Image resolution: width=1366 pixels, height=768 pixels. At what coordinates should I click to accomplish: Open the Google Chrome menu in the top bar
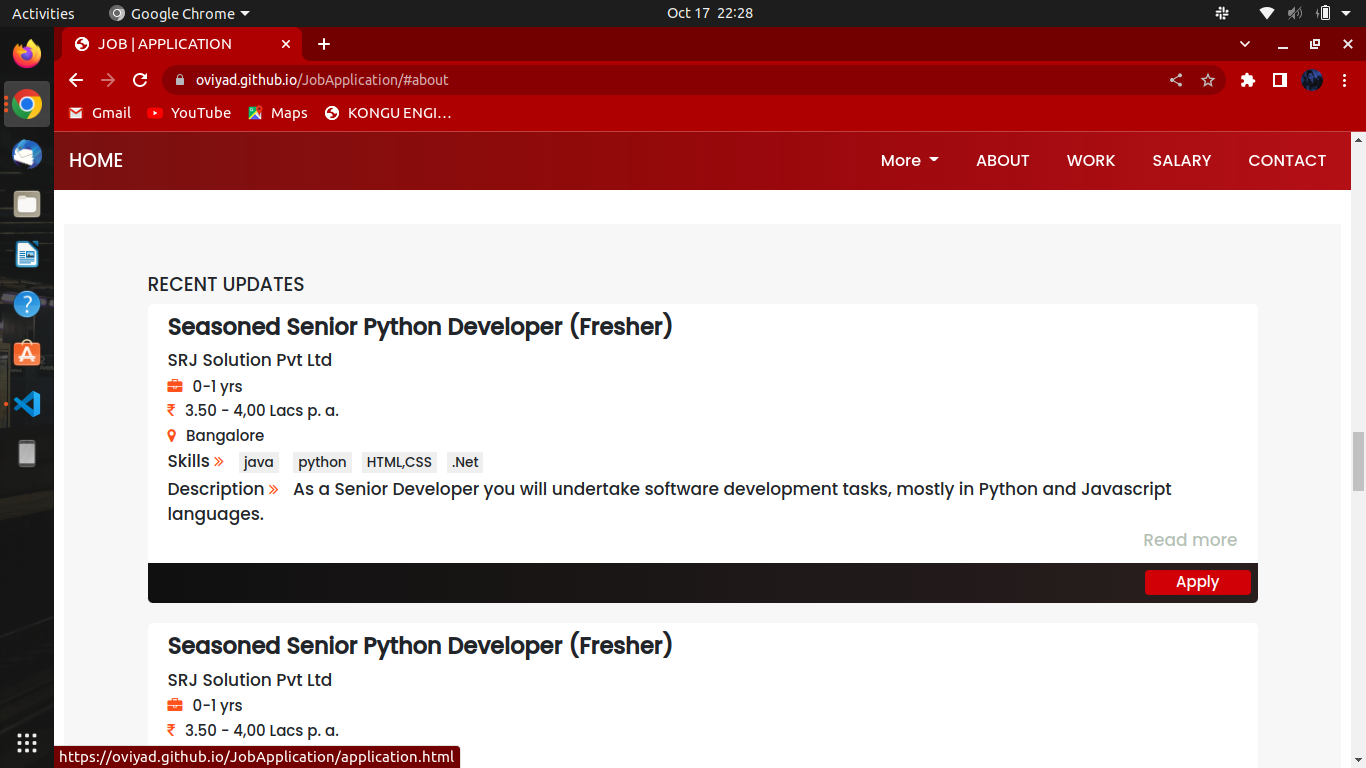(x=178, y=13)
